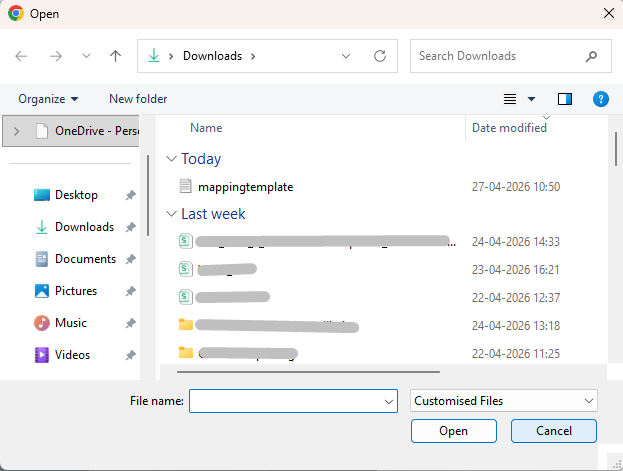The image size is (623, 471).
Task: Select the folder dated 24-04-2026 13:18
Action: coord(269,326)
